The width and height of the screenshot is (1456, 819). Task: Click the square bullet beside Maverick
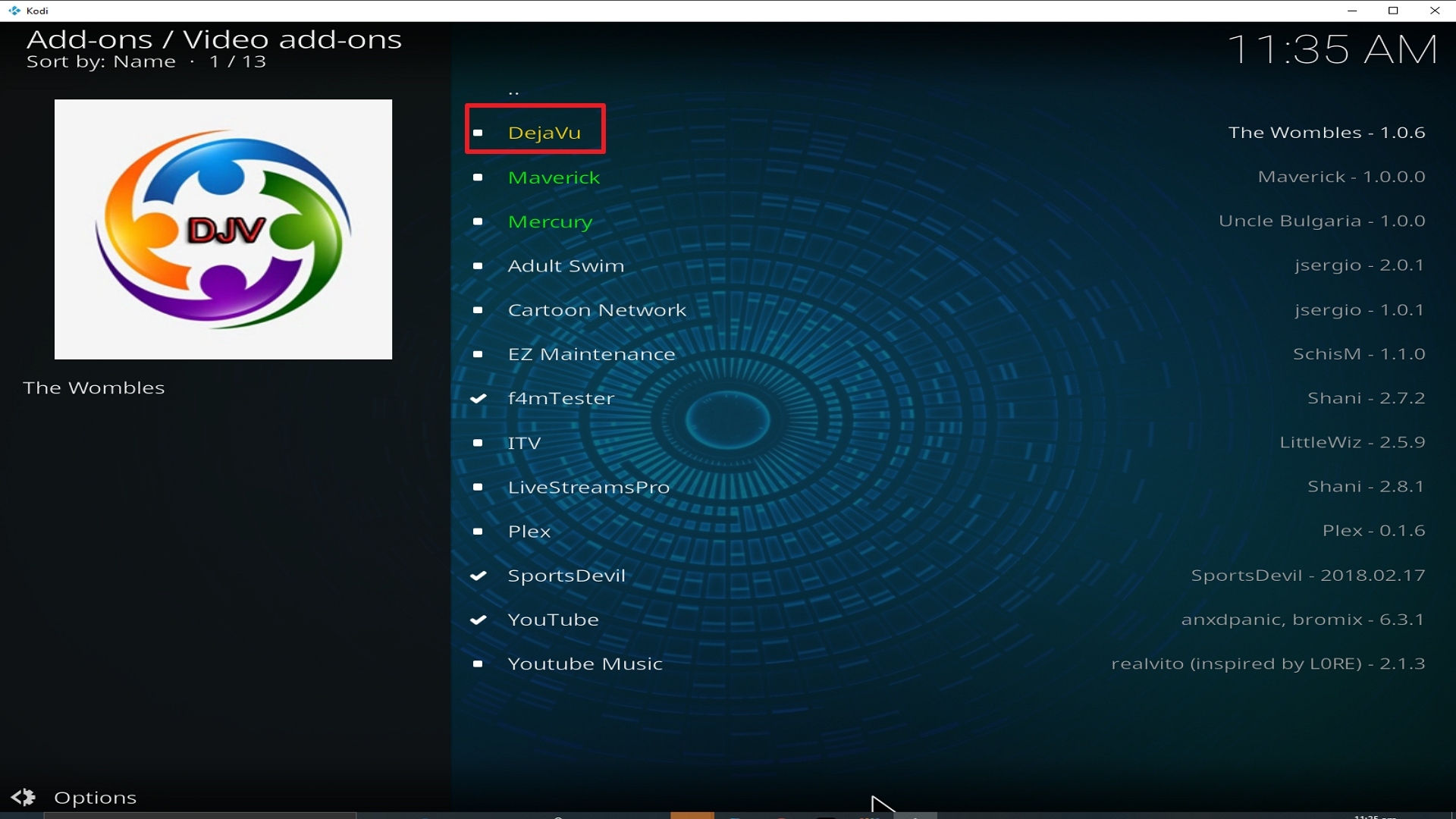478,177
